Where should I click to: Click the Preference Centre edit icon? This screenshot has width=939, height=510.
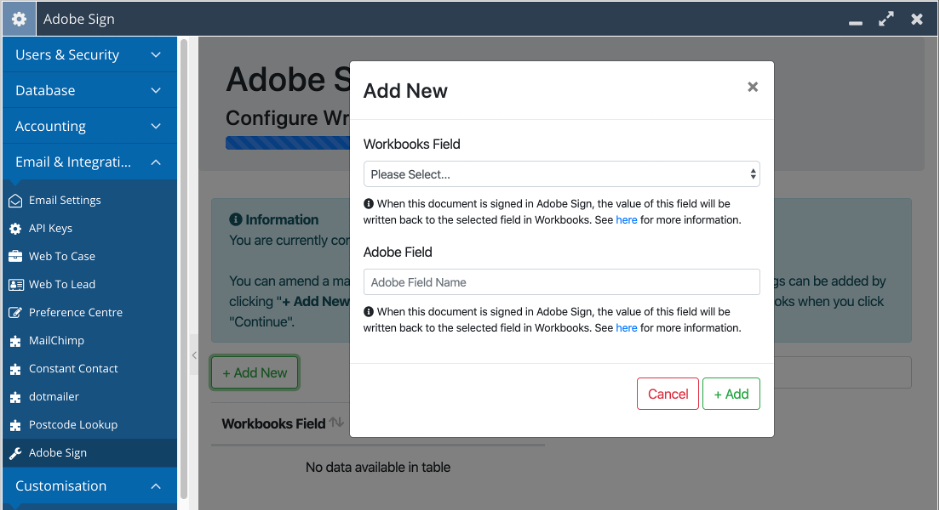click(16, 312)
